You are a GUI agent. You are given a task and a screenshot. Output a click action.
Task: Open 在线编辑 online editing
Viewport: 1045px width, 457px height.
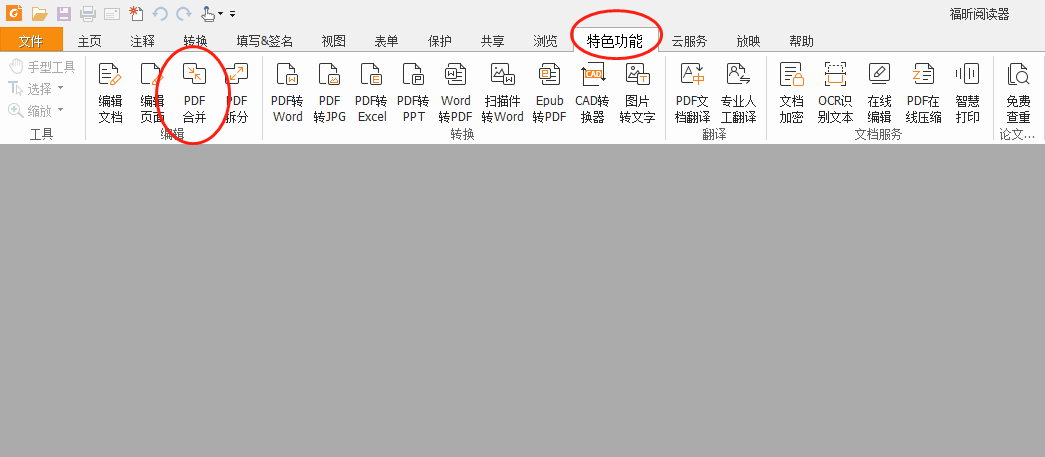pos(880,93)
